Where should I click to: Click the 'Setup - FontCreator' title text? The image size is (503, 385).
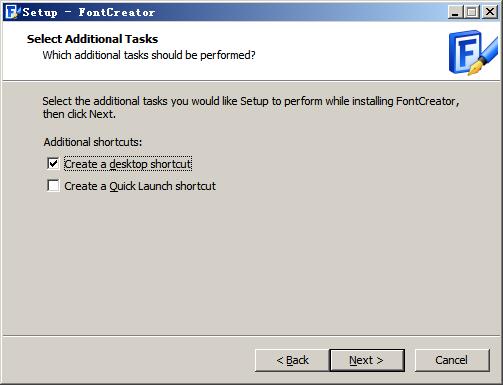pyautogui.click(x=89, y=13)
